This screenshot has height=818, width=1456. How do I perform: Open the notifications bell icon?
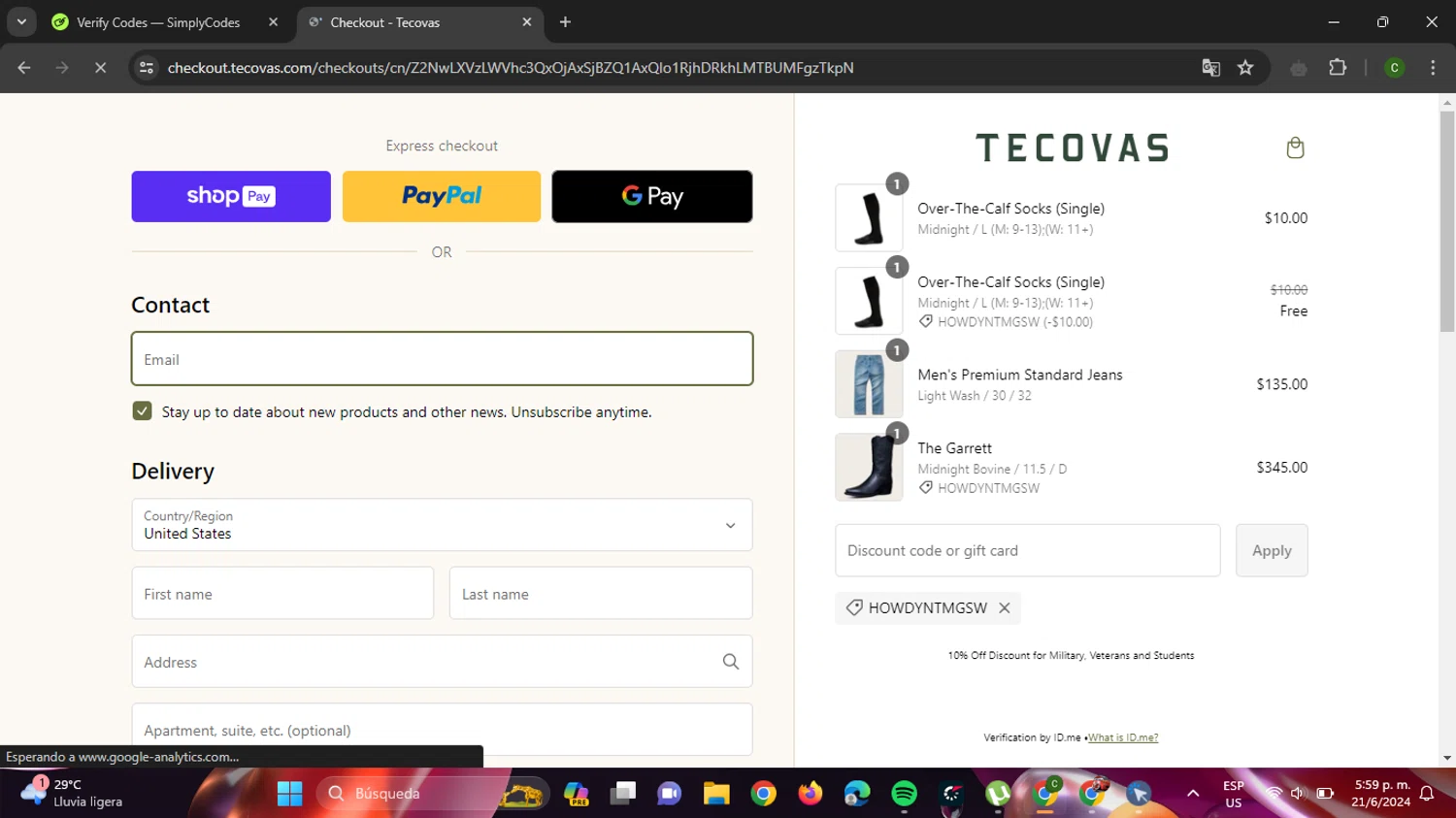pyautogui.click(x=1427, y=794)
